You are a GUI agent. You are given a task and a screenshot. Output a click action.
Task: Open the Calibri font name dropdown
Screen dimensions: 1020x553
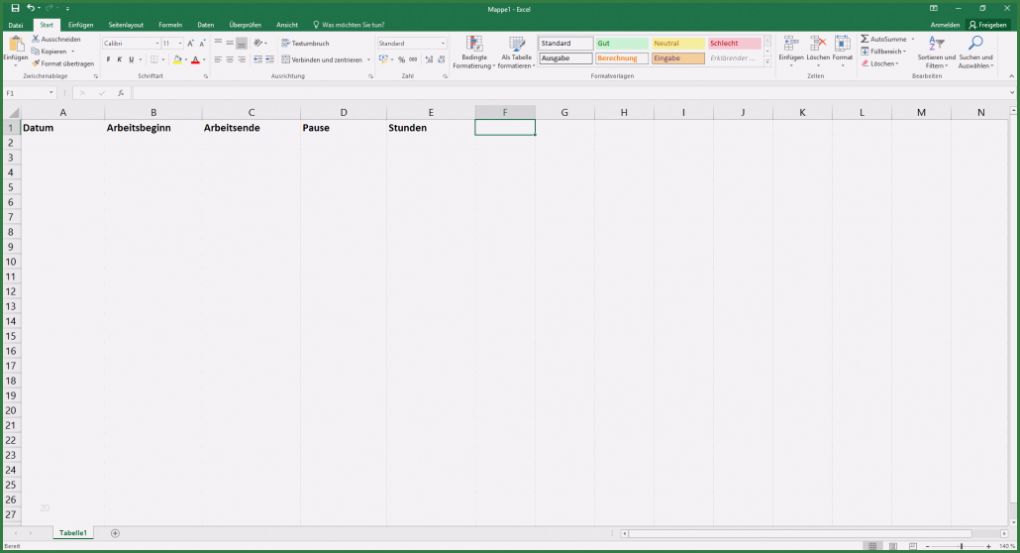[x=157, y=44]
